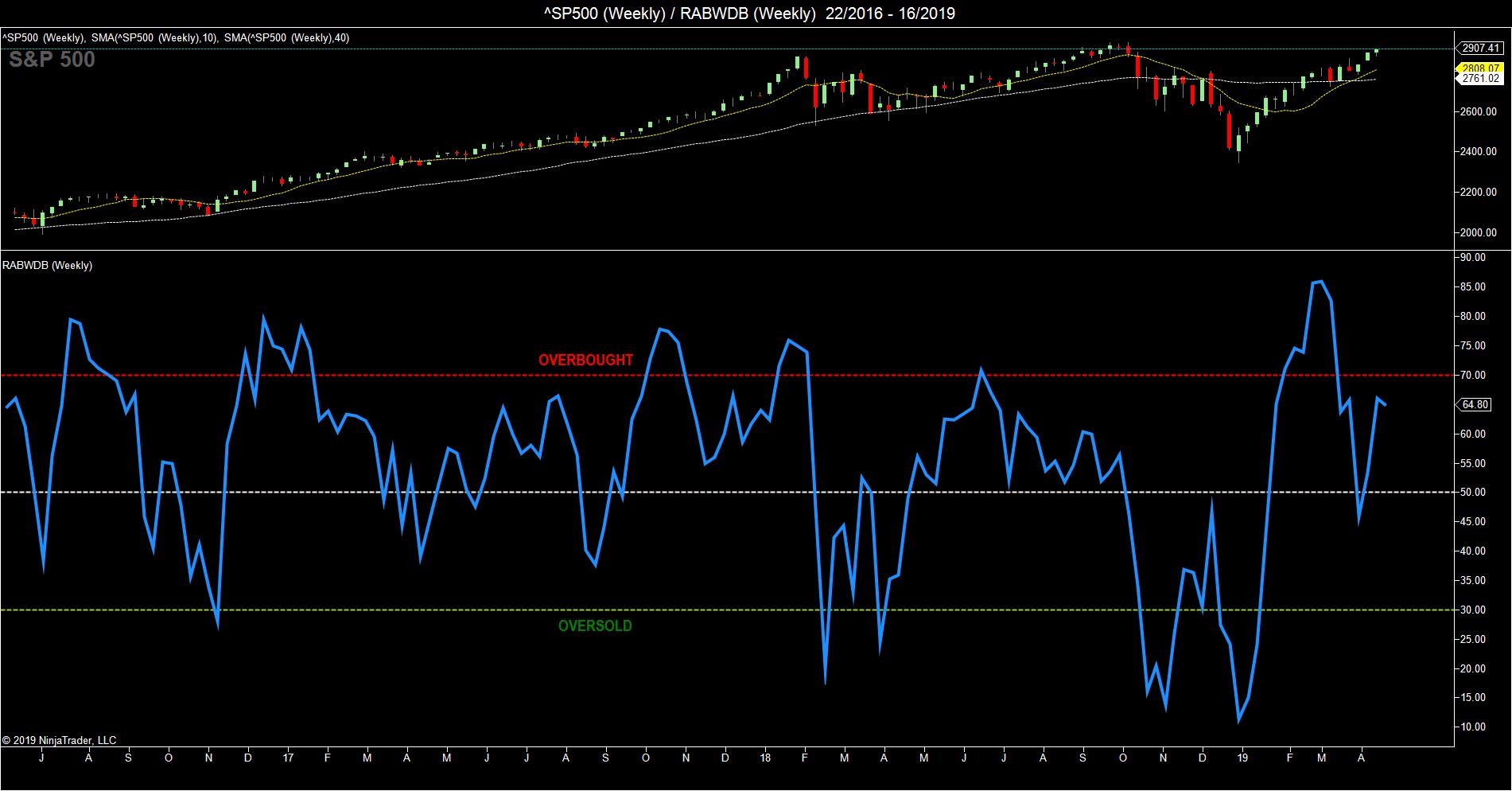
Task: Click the 2600.00 price axis label
Action: pos(1479,111)
